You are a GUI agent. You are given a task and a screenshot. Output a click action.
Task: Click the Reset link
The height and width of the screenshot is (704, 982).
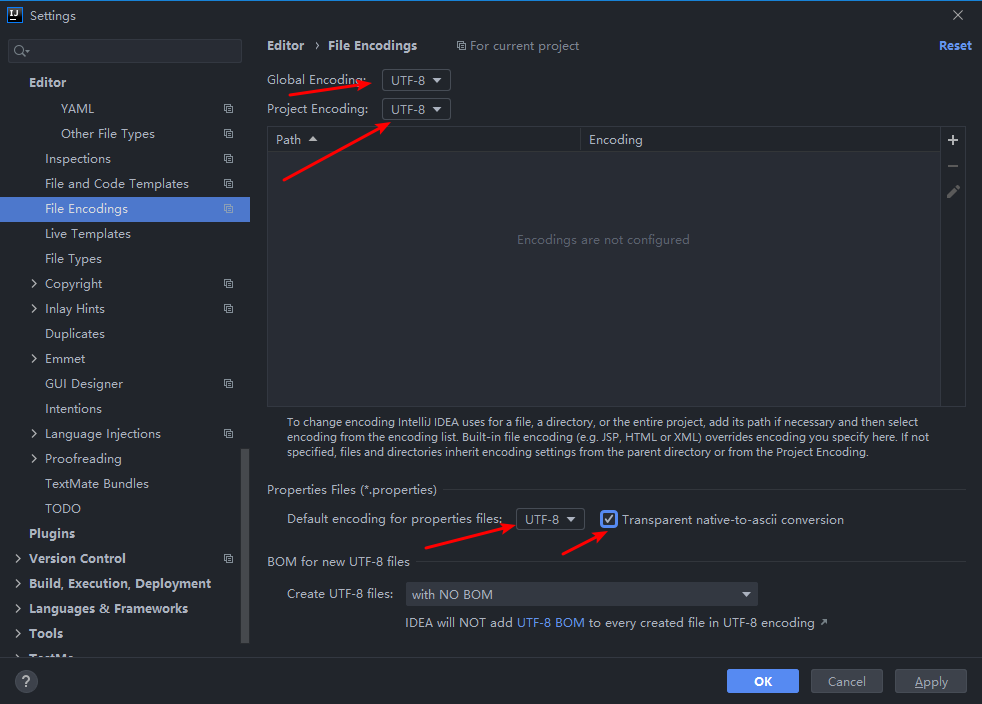point(955,46)
